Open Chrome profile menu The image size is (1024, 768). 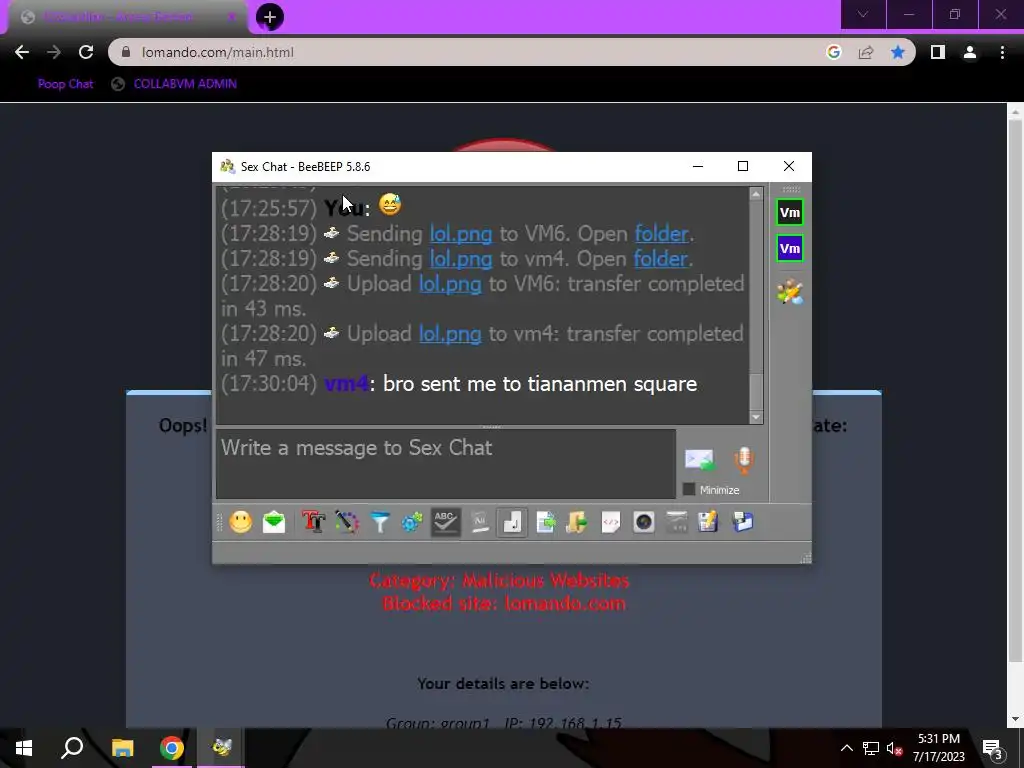(x=970, y=52)
